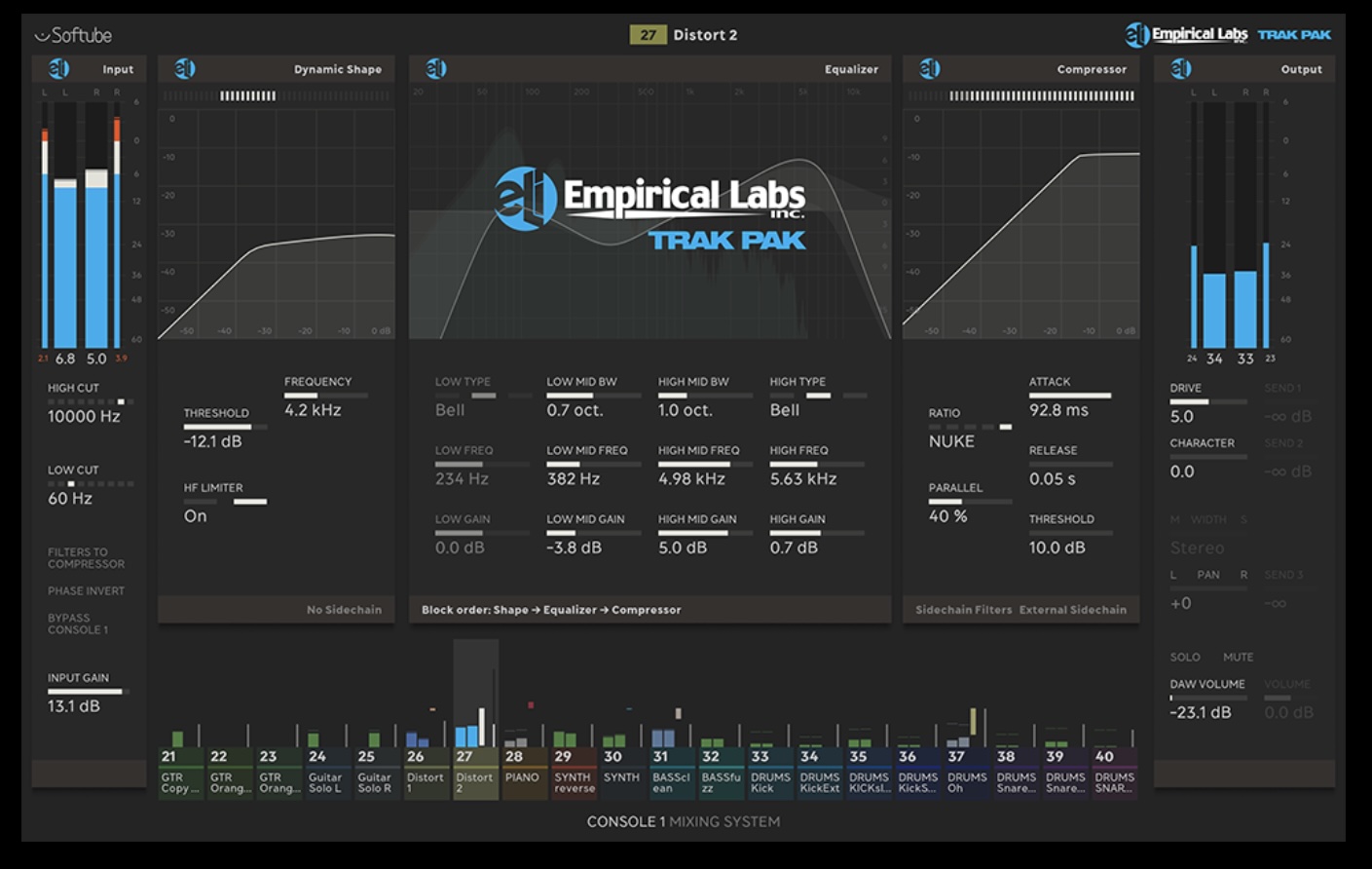Toggle Filters to Compressor option
The width and height of the screenshot is (1372, 869).
[86, 557]
